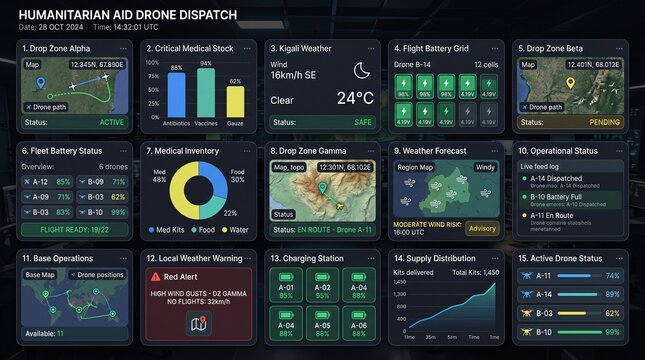This screenshot has width=645, height=360.
Task: Click the ACTIVE status bar in Drop Zone Alpha
Action: pyautogui.click(x=74, y=122)
